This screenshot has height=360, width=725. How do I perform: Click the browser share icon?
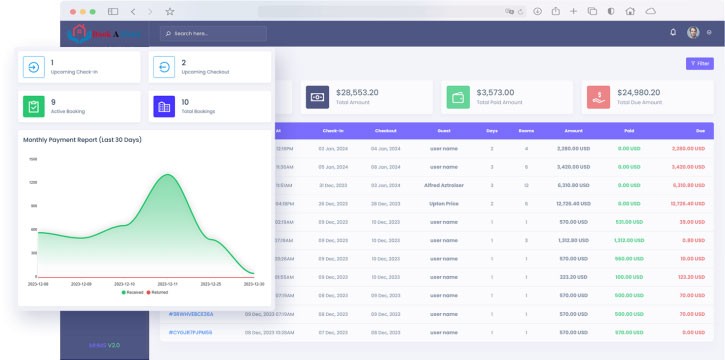click(x=555, y=12)
